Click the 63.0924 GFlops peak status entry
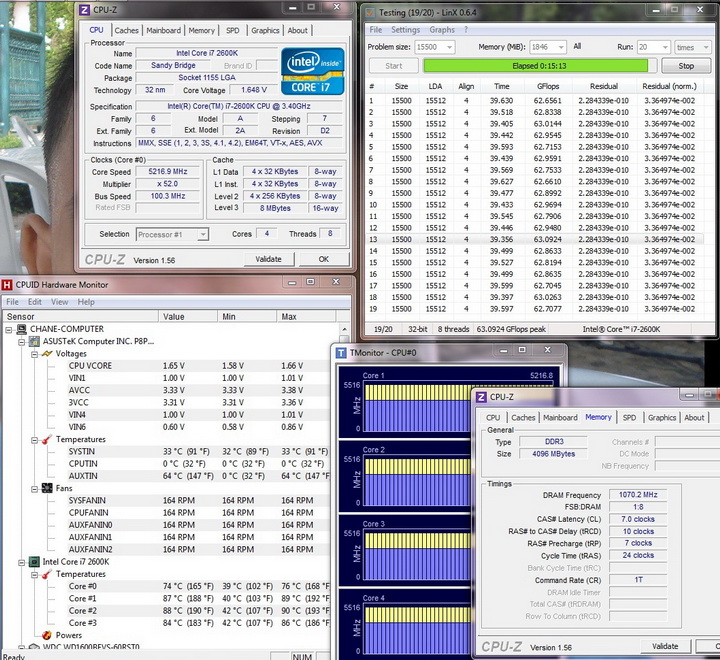The image size is (720, 660). coord(511,329)
